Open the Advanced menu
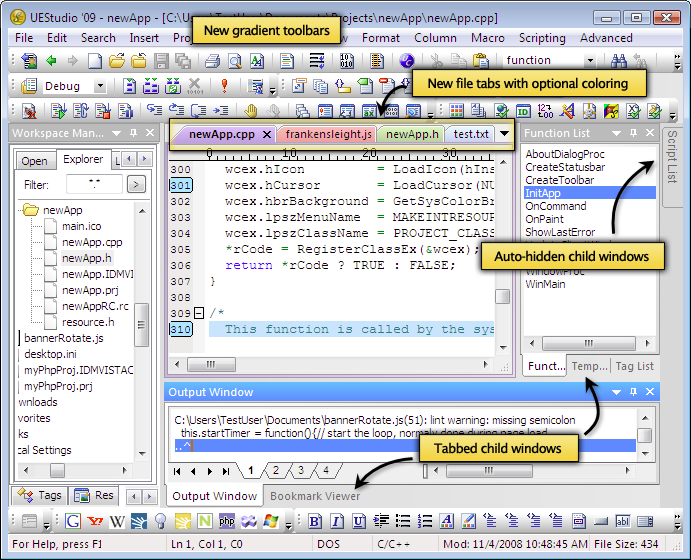Screen dimensions: 691x560 tap(606, 38)
